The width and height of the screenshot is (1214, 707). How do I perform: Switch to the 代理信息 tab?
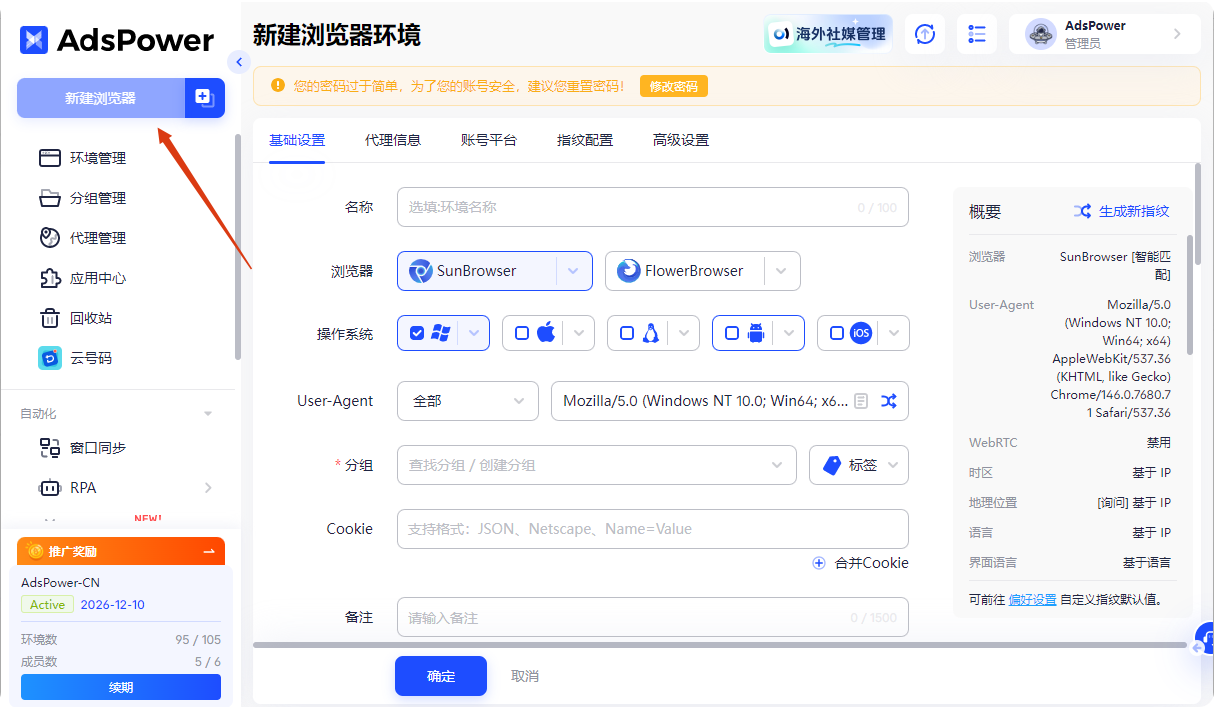click(x=393, y=139)
